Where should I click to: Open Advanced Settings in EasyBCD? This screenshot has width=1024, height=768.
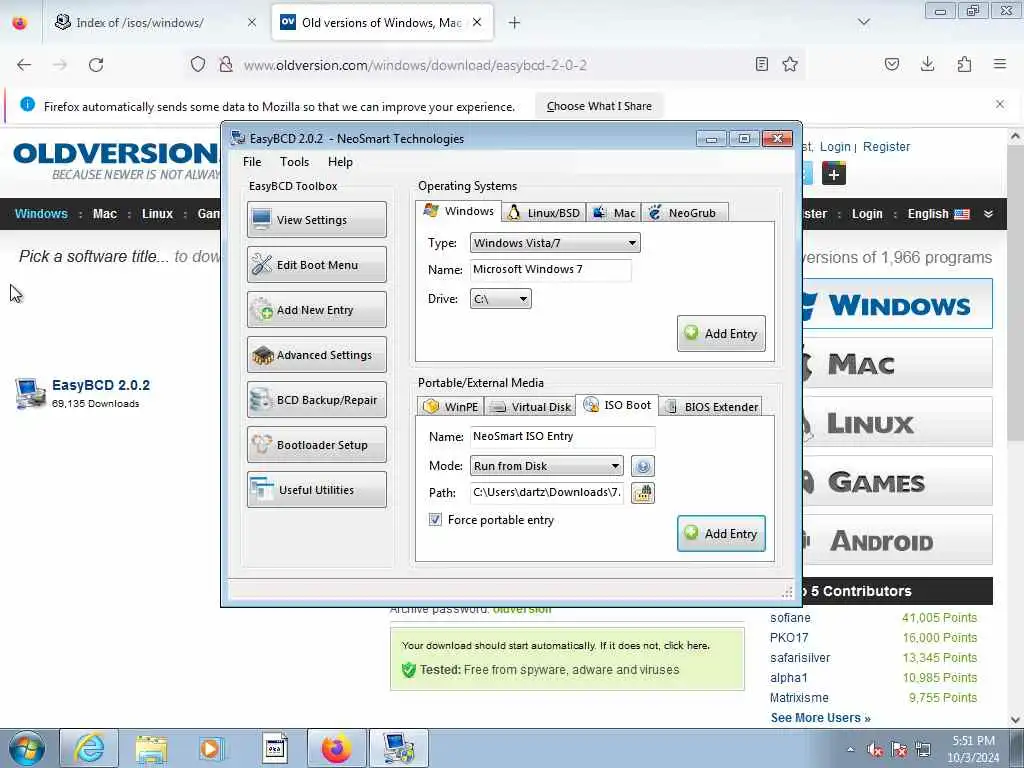pyautogui.click(x=317, y=355)
